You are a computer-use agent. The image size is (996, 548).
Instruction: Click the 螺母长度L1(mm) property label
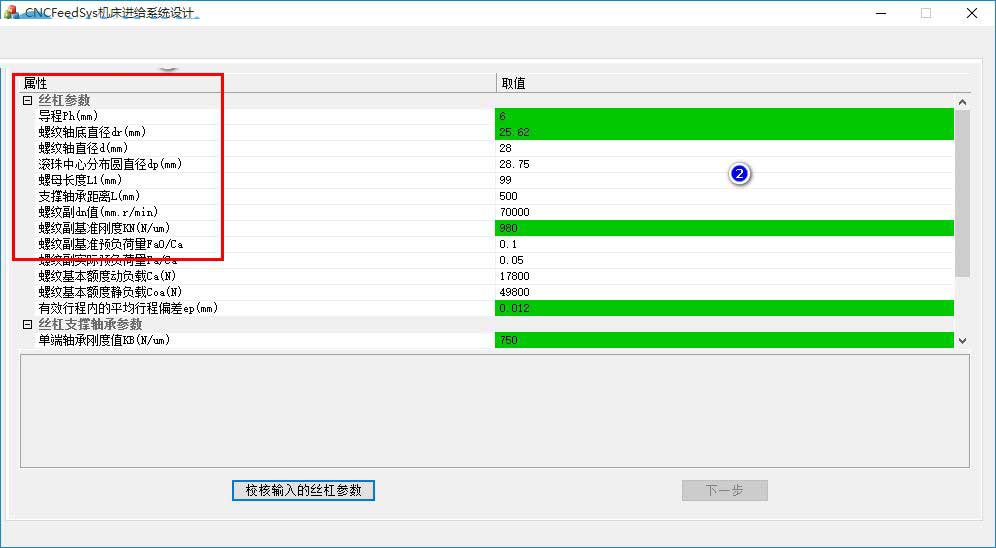coord(80,180)
